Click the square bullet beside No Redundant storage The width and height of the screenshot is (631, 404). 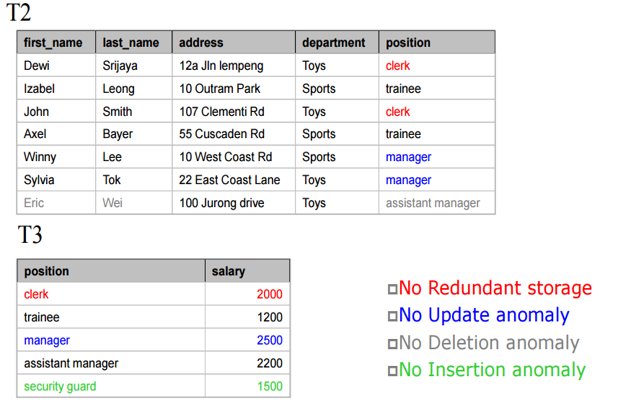[x=392, y=290]
